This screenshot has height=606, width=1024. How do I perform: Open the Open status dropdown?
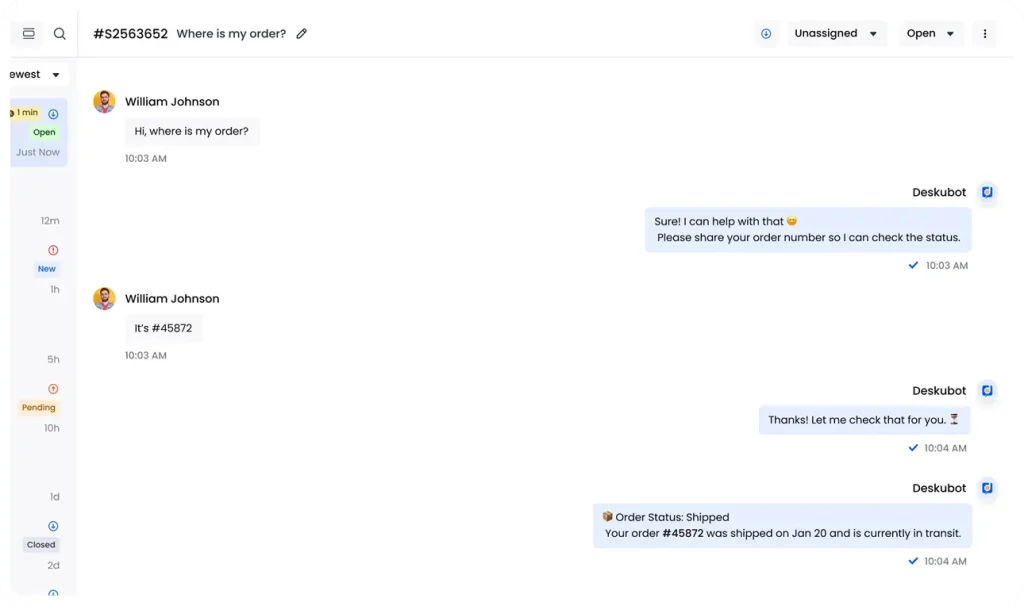[931, 33]
